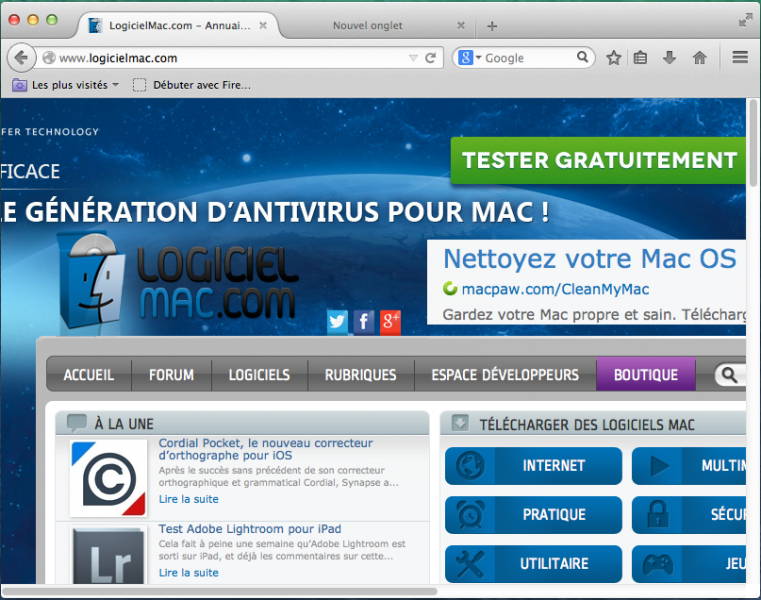This screenshot has height=600, width=761.
Task: Open the INTERNET software category button
Action: (x=533, y=466)
